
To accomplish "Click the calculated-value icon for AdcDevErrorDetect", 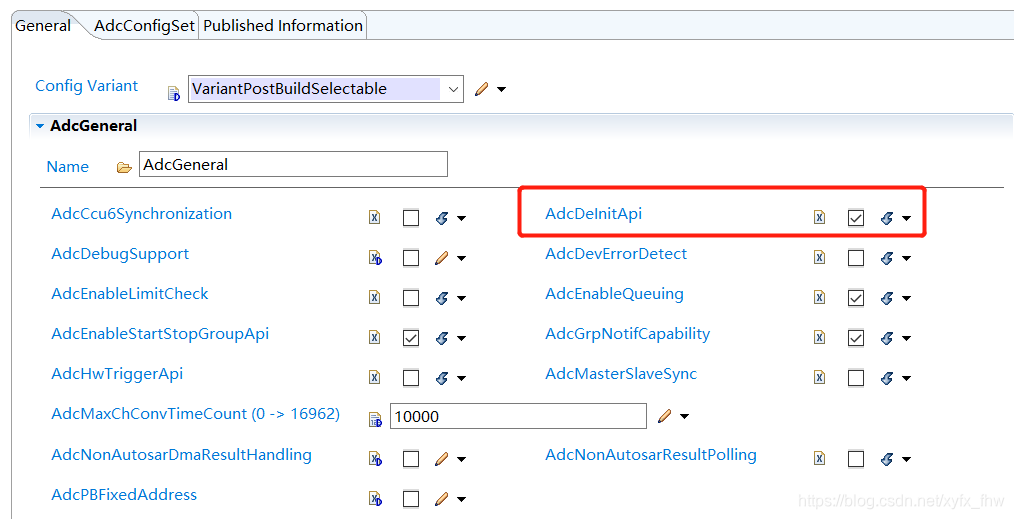I will pos(887,258).
